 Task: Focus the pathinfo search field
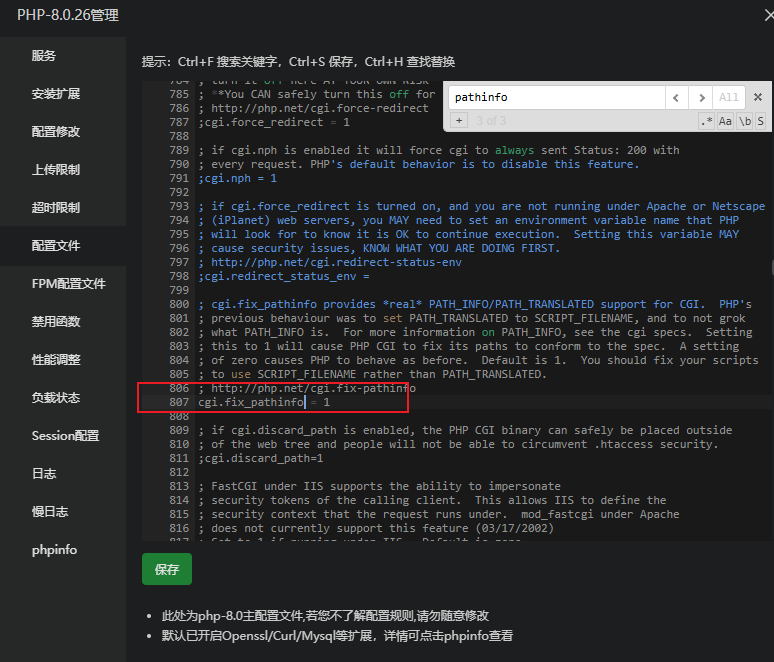557,97
